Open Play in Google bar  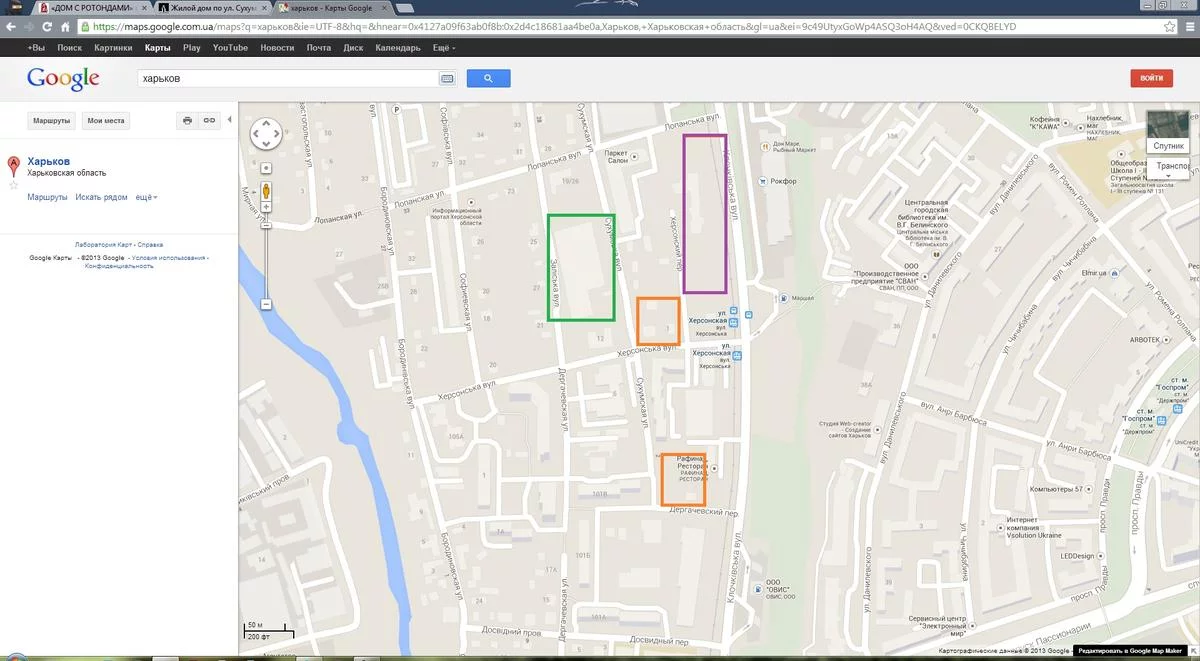191,48
